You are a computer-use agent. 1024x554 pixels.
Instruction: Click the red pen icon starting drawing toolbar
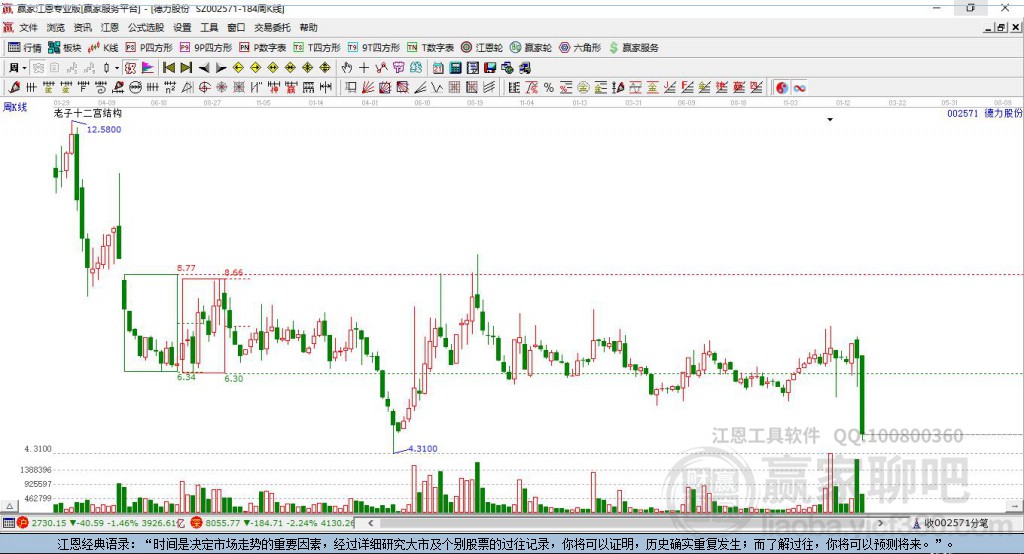[14, 88]
